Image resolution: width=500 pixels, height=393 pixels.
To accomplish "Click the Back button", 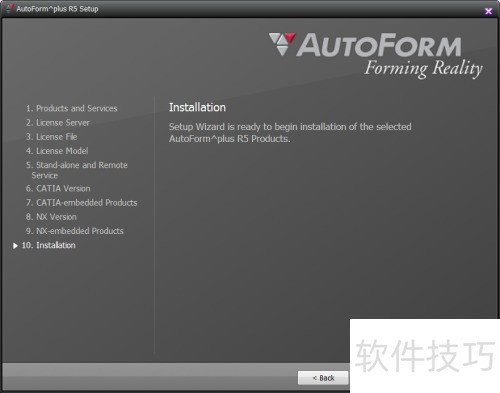I will [x=323, y=378].
